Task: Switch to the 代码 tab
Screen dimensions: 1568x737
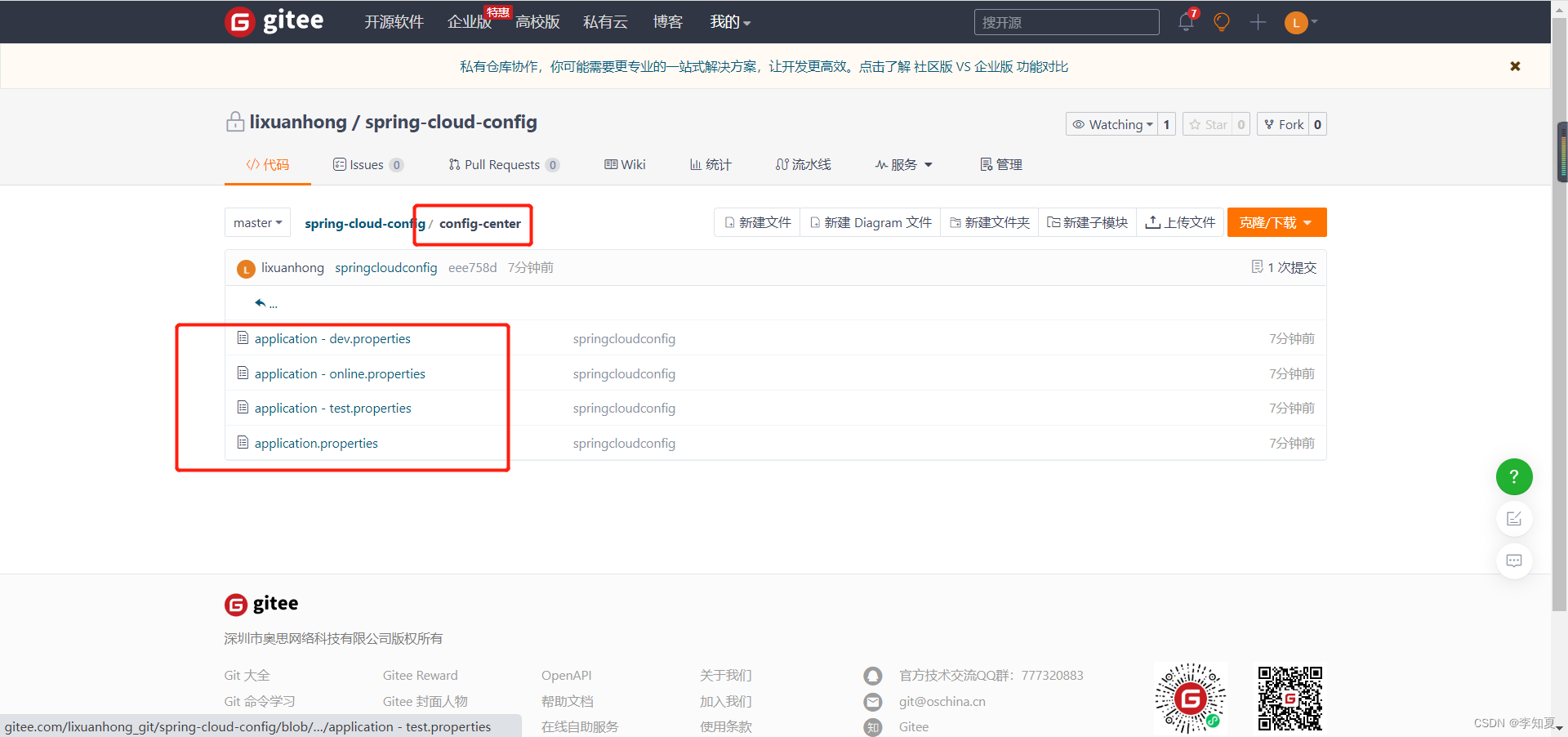Action: [268, 164]
